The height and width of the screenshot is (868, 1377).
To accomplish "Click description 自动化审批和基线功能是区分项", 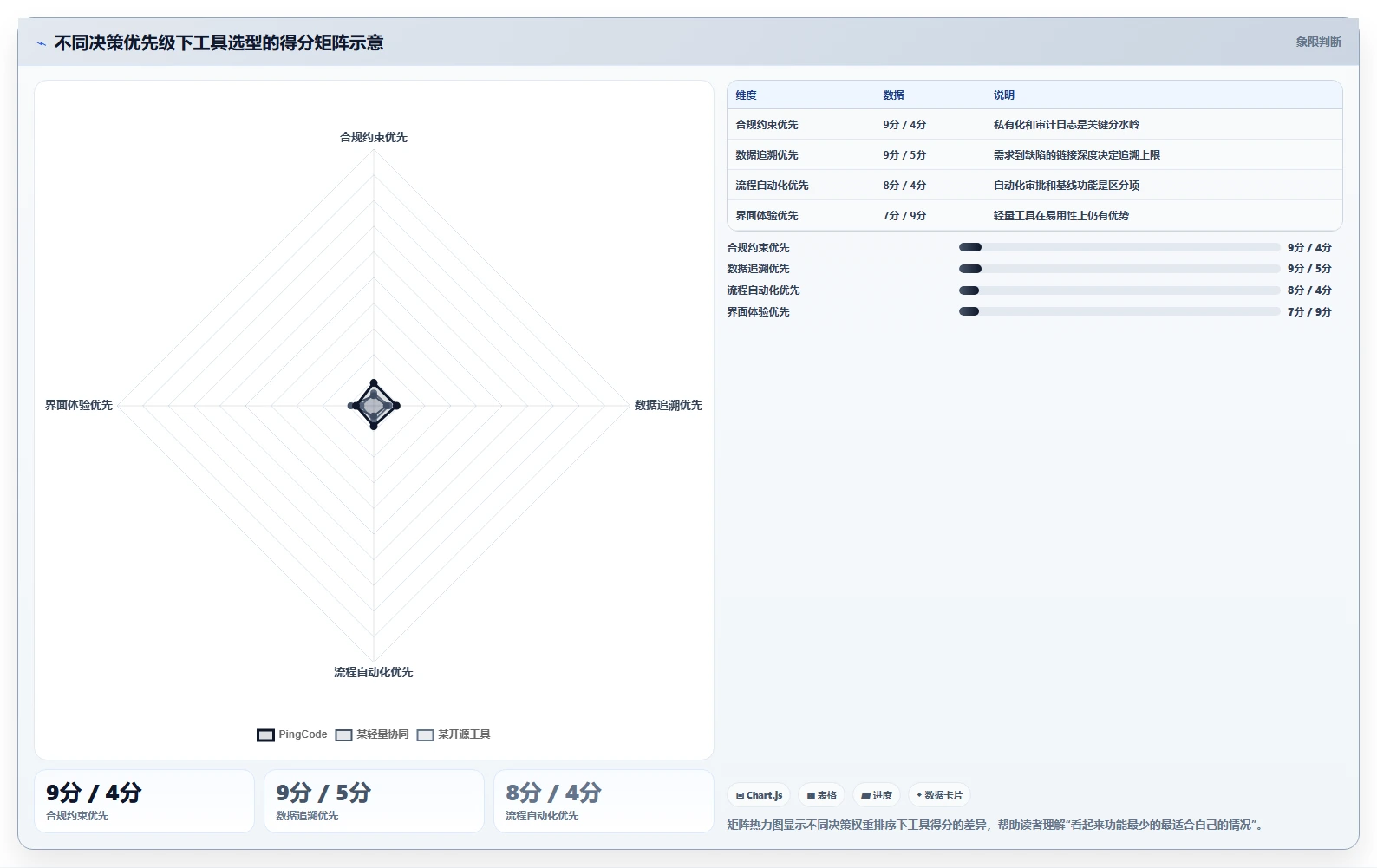I will tap(1067, 186).
